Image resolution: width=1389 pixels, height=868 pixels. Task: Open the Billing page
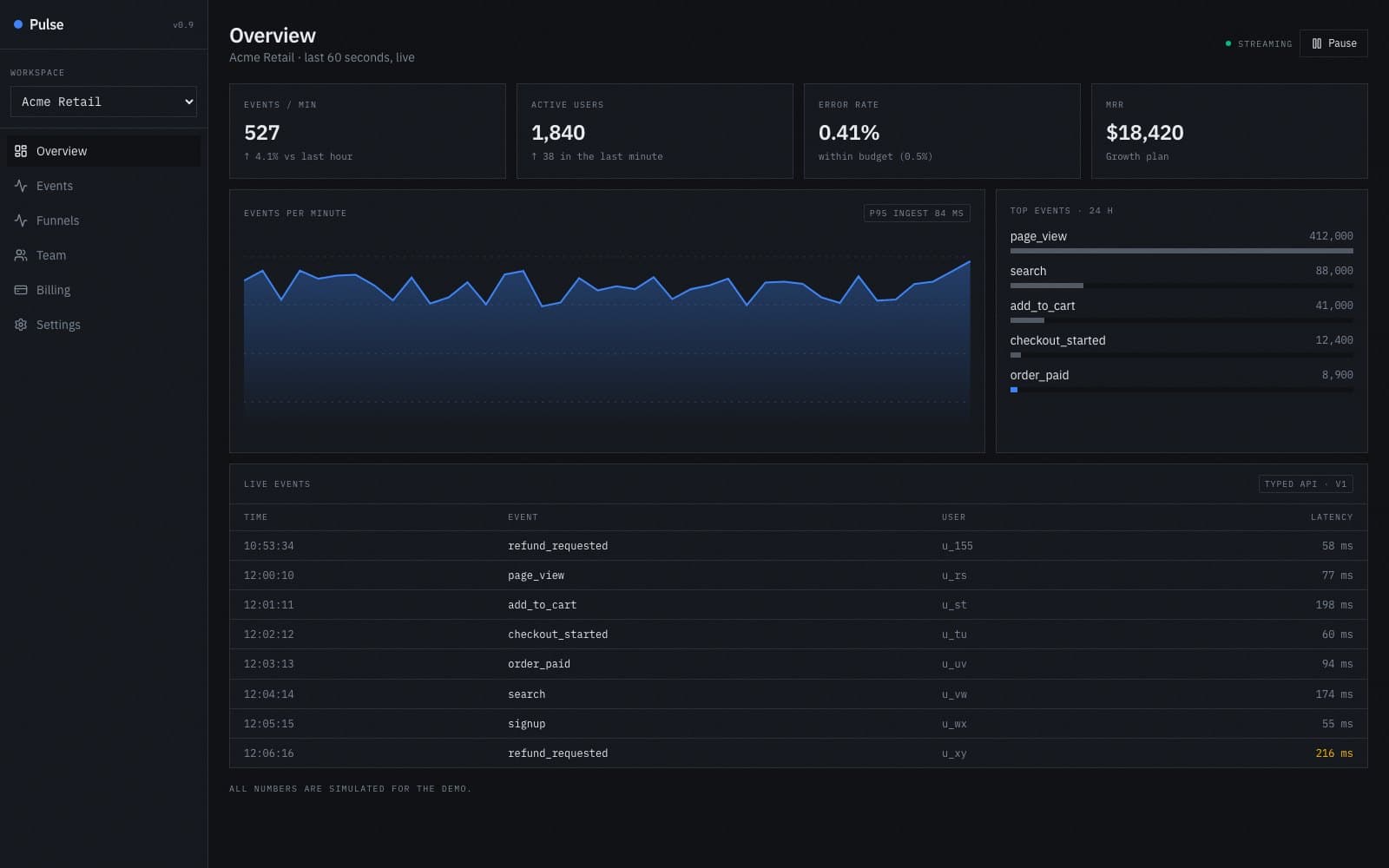[103, 290]
